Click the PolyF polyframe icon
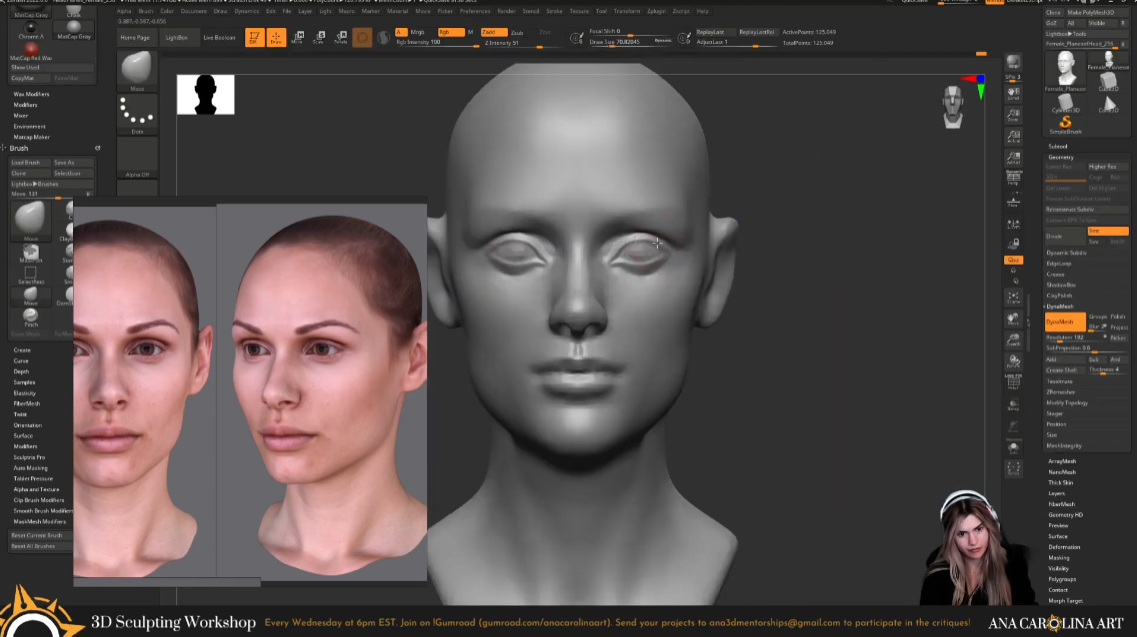The image size is (1137, 637). pyautogui.click(x=1013, y=381)
